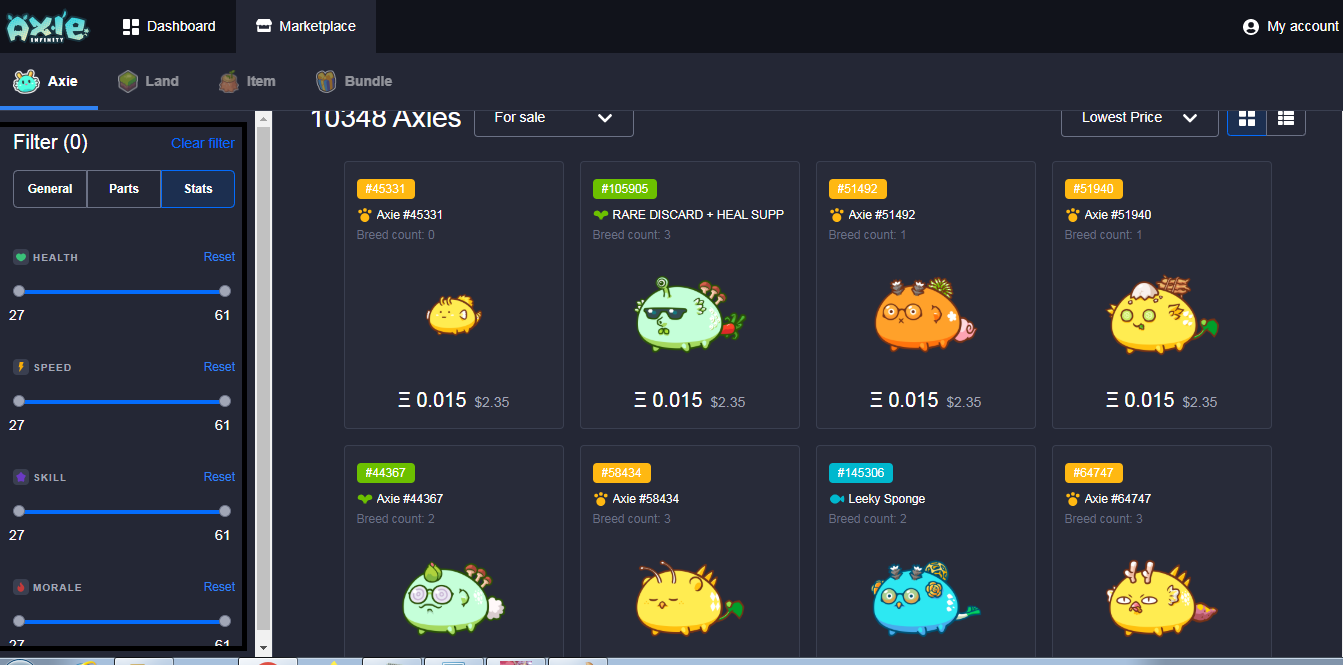Switch to list view

(x=1286, y=118)
